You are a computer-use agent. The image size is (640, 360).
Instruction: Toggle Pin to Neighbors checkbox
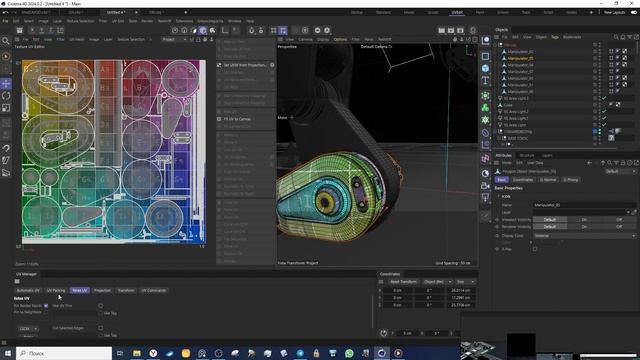click(x=46, y=312)
